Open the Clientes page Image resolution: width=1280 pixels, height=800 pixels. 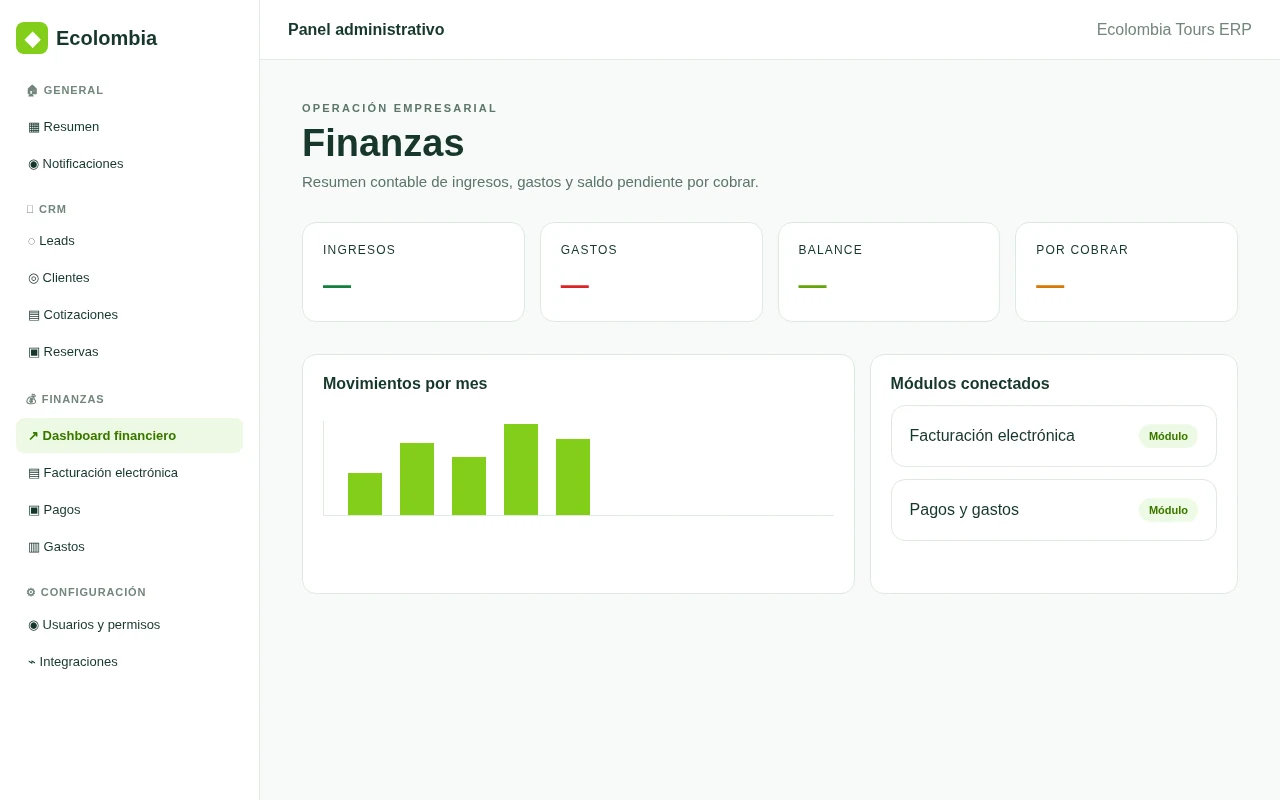[129, 278]
